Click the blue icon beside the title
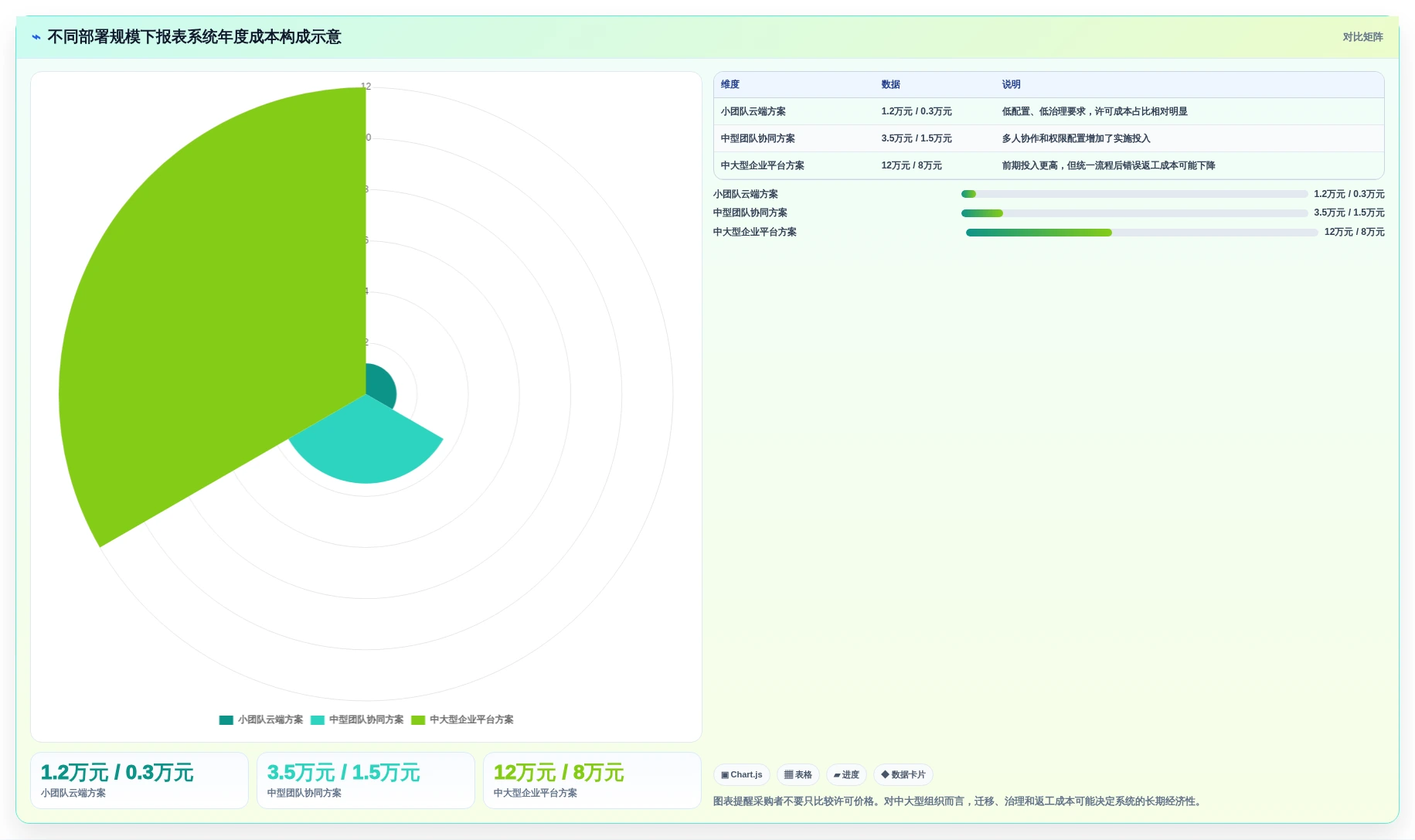 tap(36, 37)
